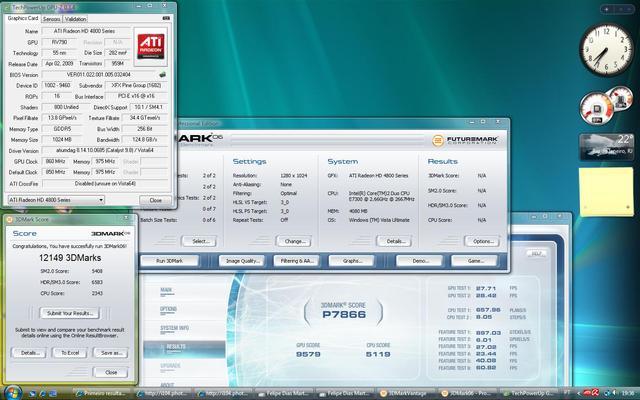640x400 pixels.
Task: Click Show Desktop quick launch icon
Action: [x=33, y=393]
